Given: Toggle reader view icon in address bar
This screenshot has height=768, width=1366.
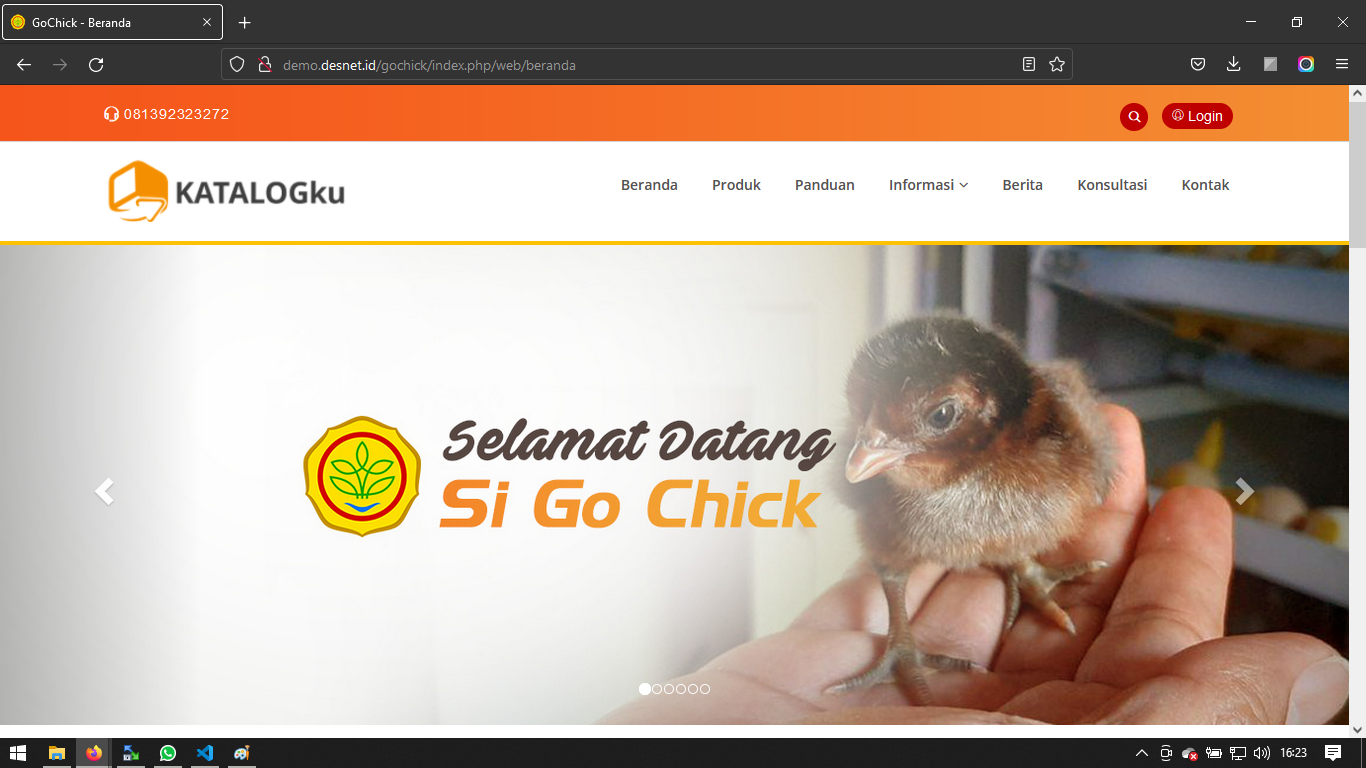Looking at the screenshot, I should point(1029,65).
